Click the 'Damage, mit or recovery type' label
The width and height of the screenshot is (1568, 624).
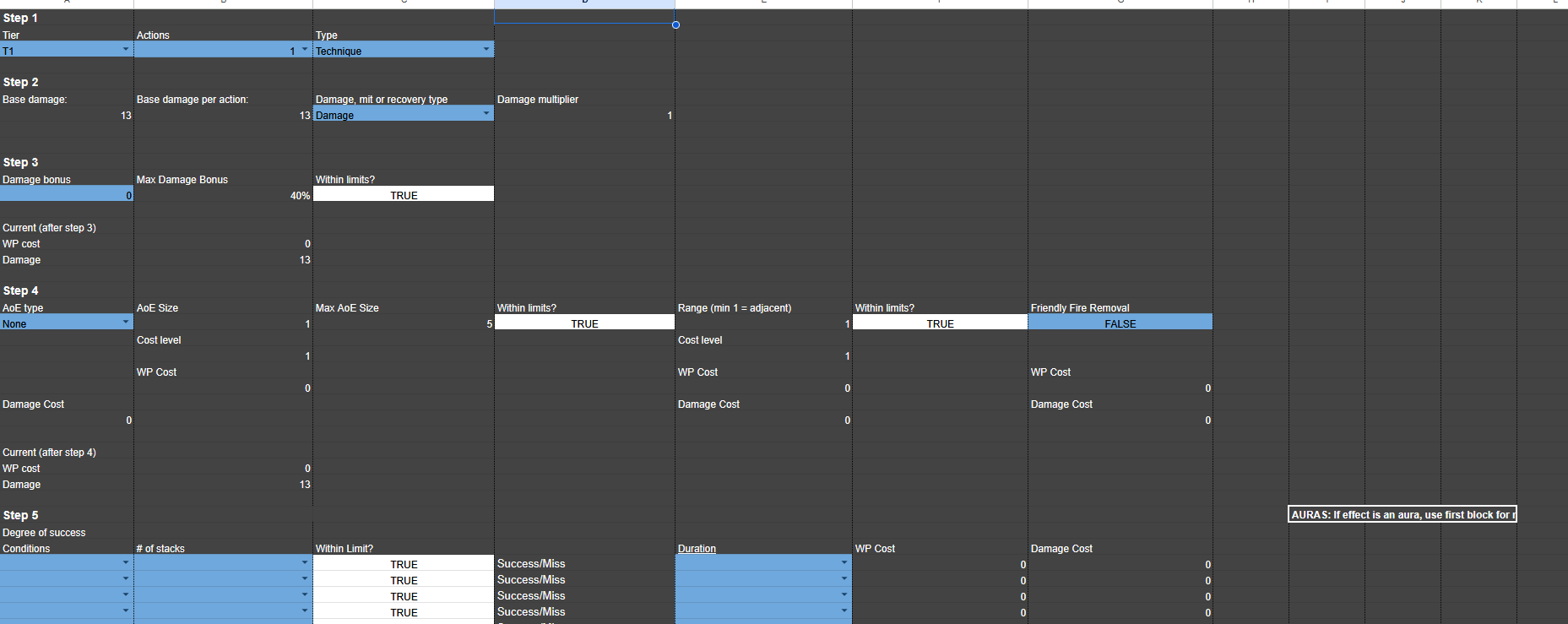click(x=382, y=99)
